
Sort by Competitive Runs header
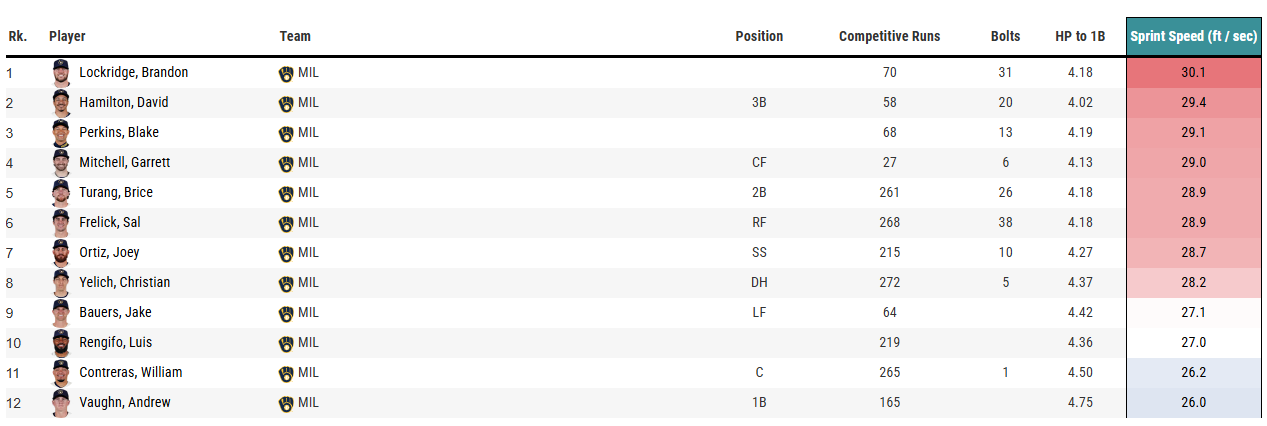pos(889,36)
